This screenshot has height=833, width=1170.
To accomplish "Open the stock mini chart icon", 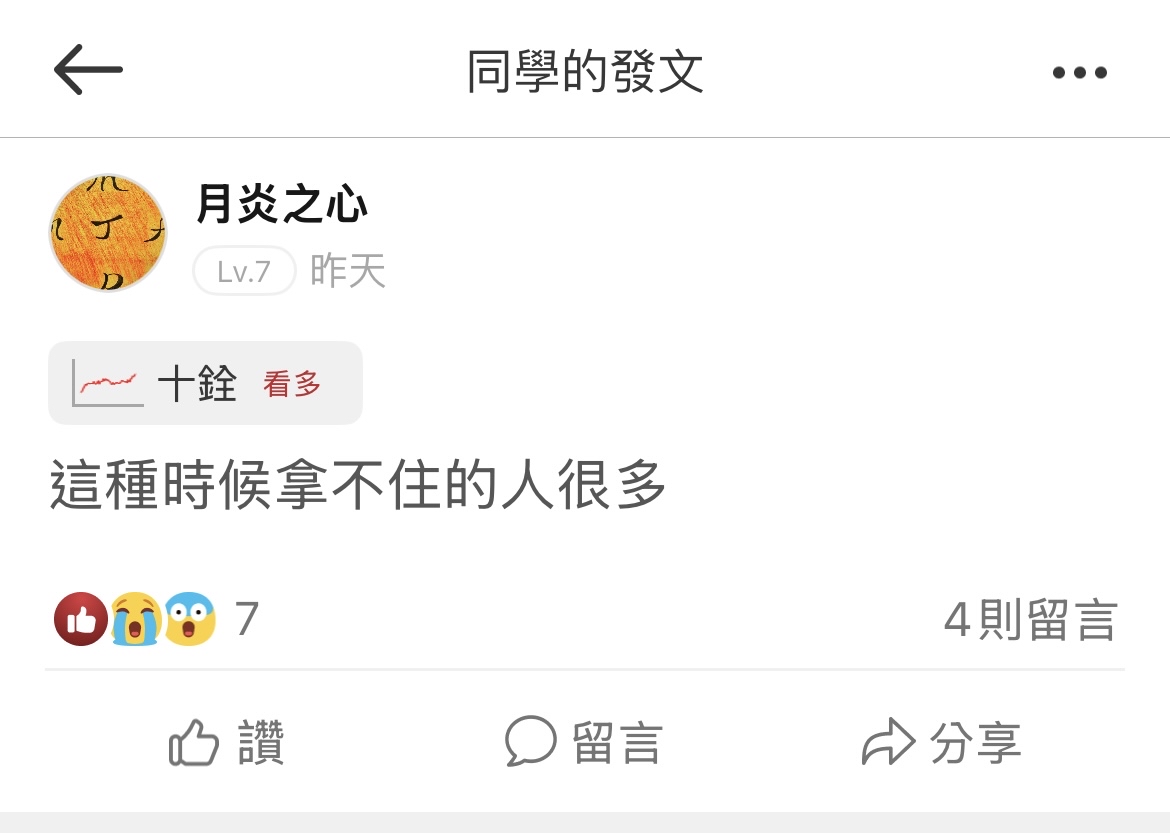I will coord(108,383).
